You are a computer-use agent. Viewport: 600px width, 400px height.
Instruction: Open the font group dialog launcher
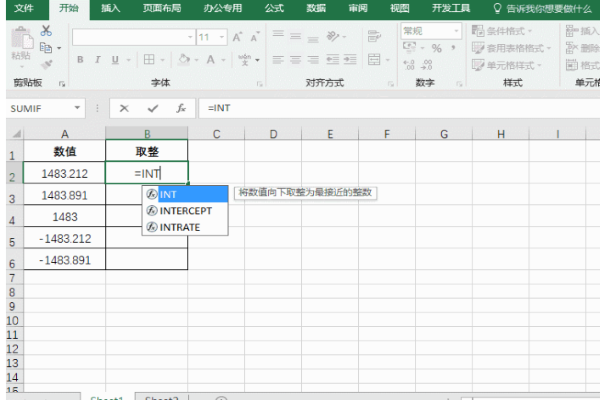pos(259,84)
